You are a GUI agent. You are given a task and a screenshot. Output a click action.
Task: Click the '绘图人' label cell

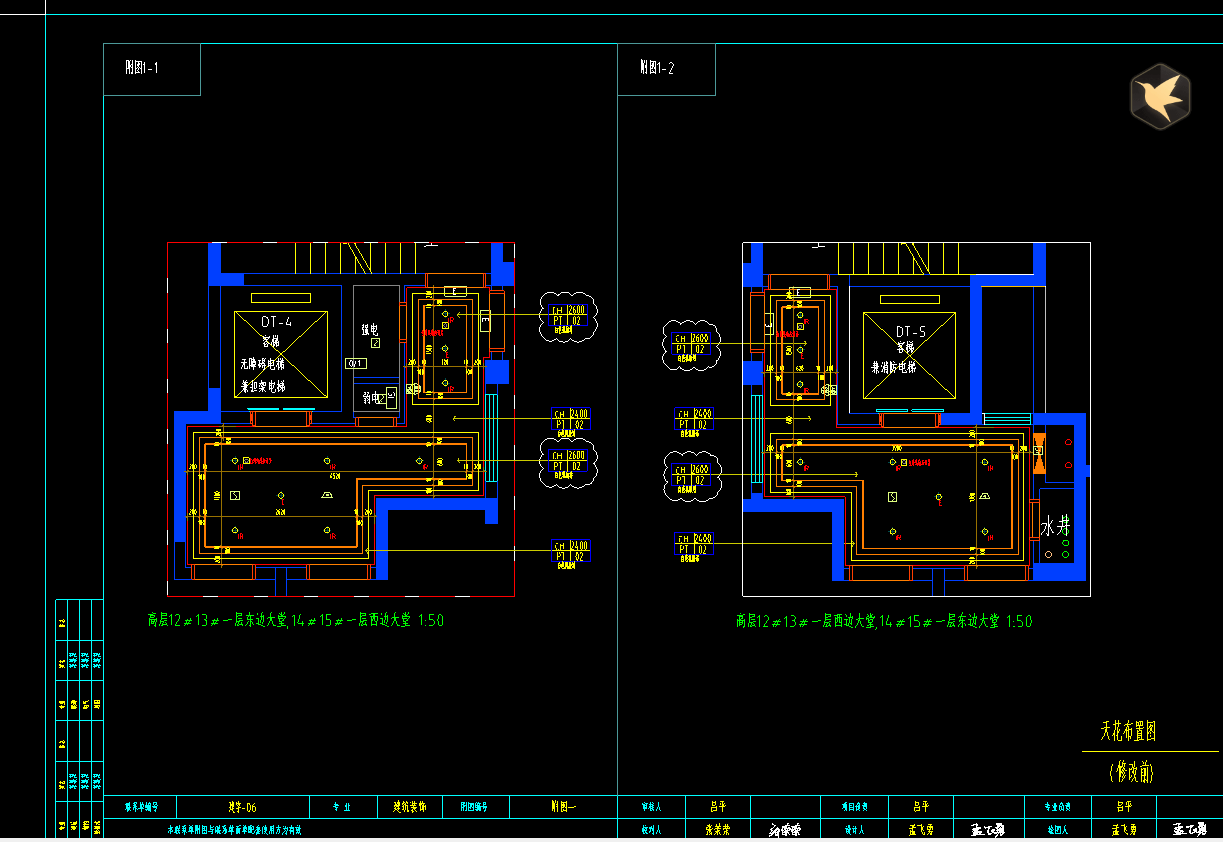1058,829
